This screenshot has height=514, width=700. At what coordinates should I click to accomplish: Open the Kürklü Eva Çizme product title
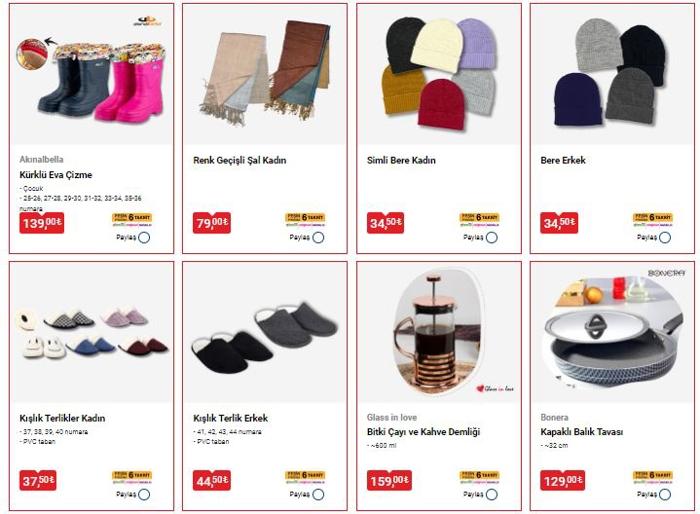coord(56,175)
